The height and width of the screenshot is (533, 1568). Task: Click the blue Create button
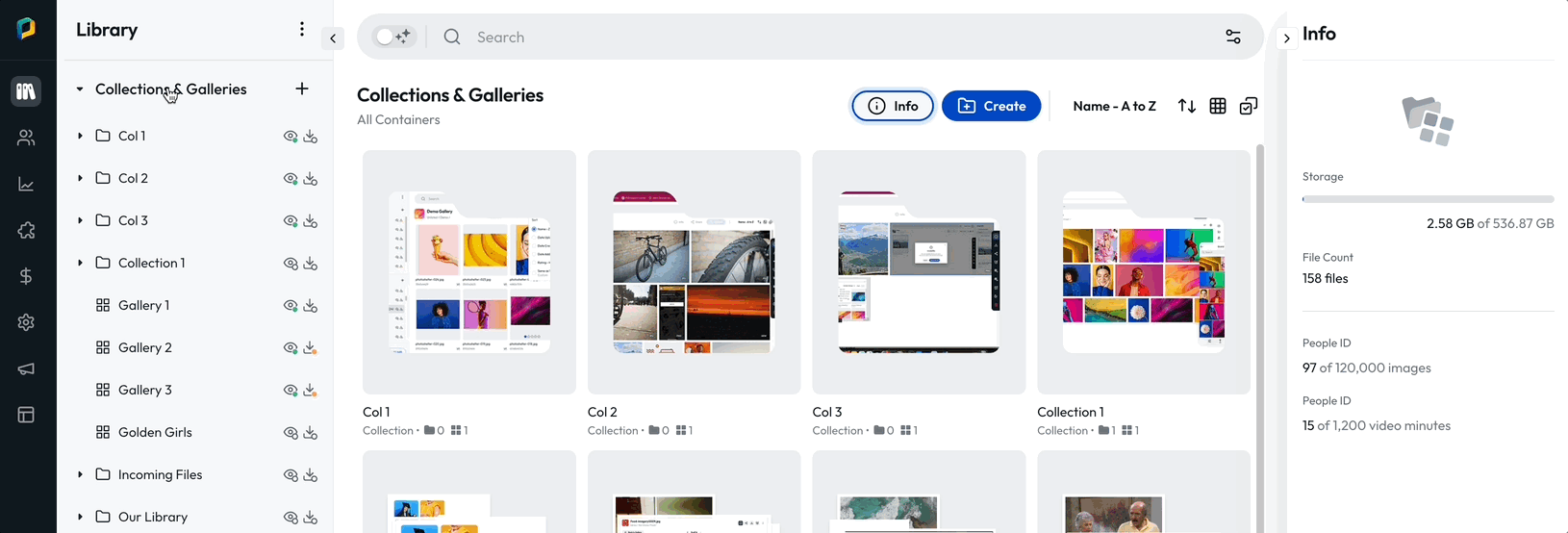tap(991, 106)
